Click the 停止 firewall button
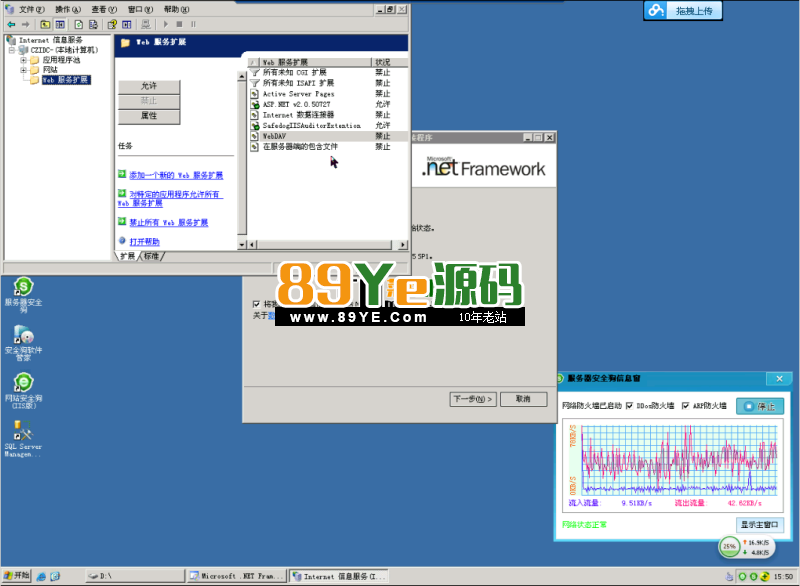Image resolution: width=800 pixels, height=586 pixels. point(760,406)
